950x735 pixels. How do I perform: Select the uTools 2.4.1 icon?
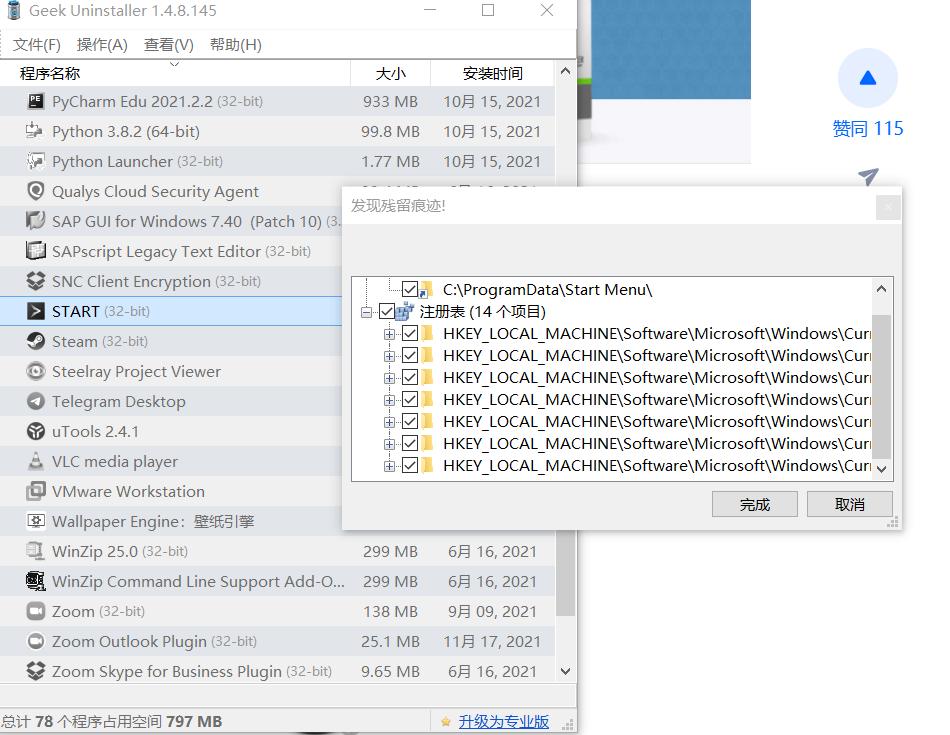pos(34,431)
